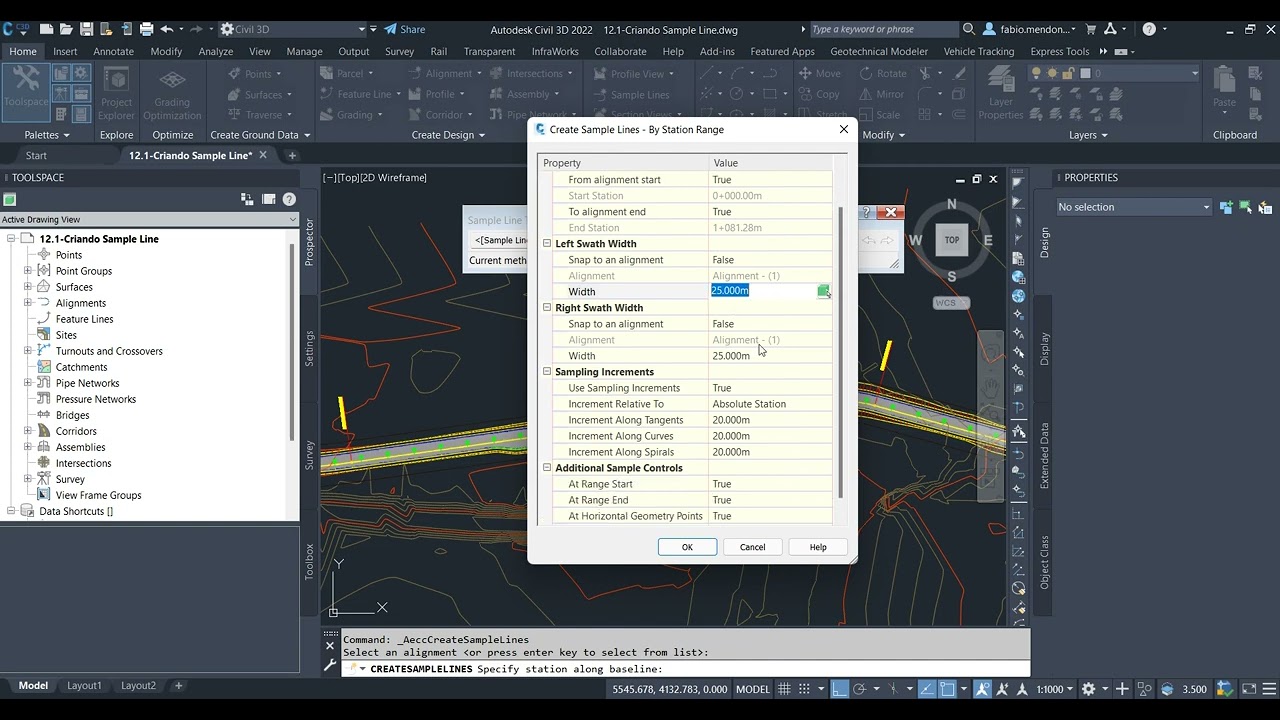The height and width of the screenshot is (720, 1280).
Task: Click OK in Create Sample Lines dialog
Action: [x=687, y=547]
